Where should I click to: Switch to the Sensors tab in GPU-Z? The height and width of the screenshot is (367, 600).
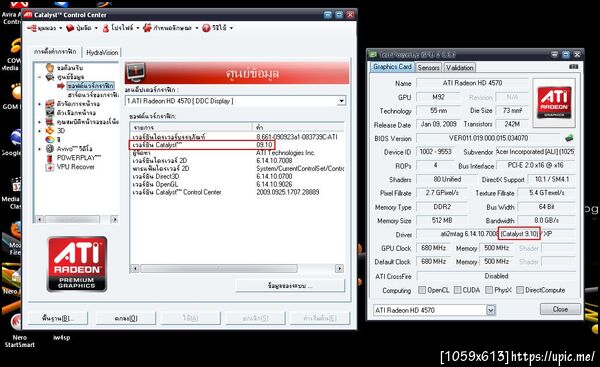429,68
